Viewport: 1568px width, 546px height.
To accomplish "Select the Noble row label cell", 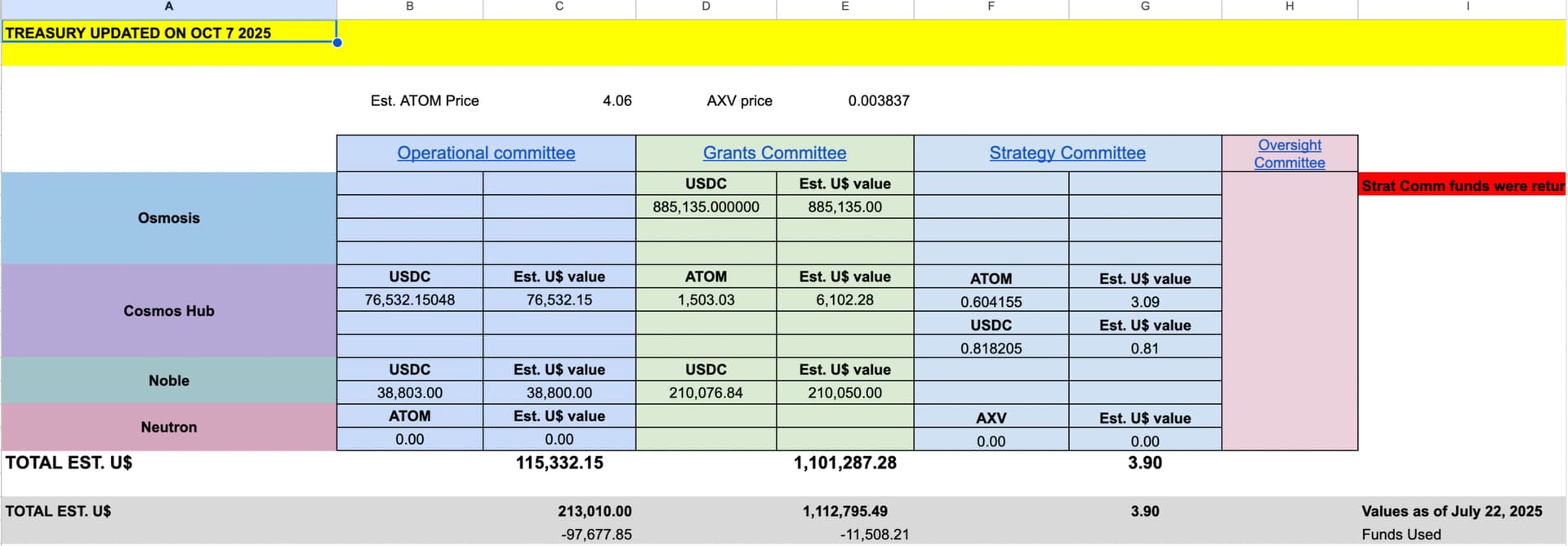I will [169, 380].
